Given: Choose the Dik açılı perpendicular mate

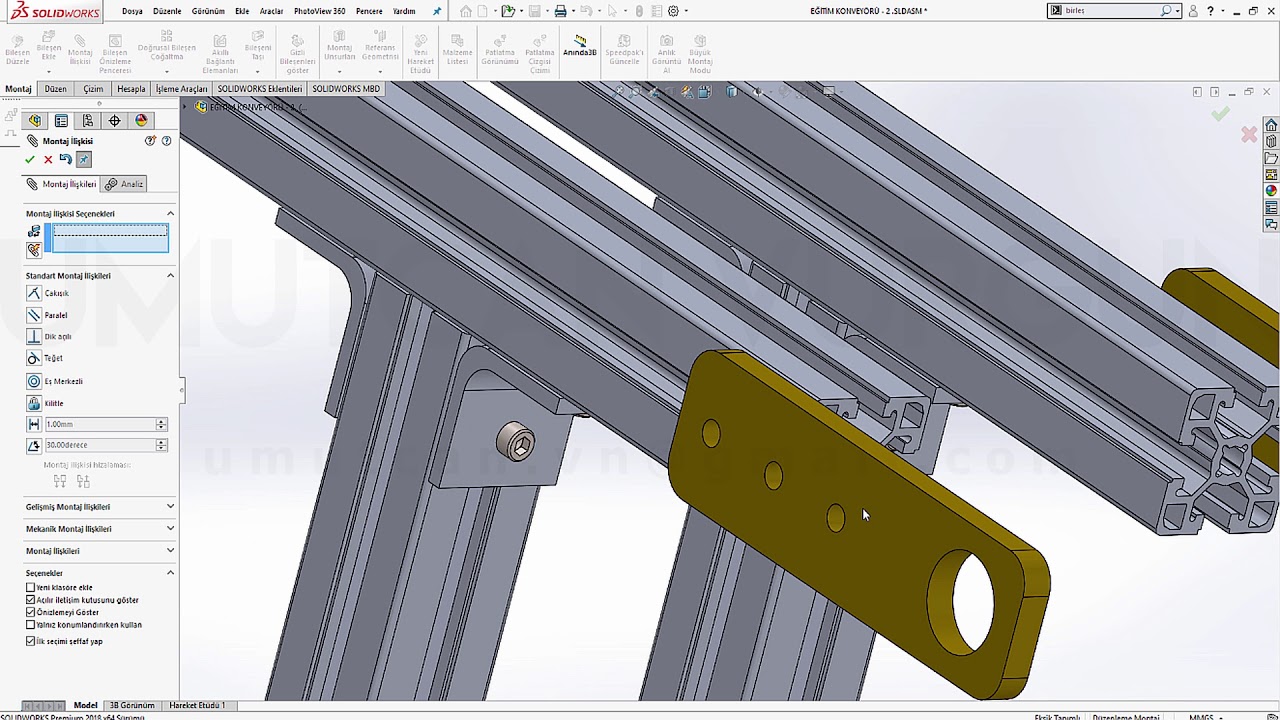Looking at the screenshot, I should click(34, 337).
